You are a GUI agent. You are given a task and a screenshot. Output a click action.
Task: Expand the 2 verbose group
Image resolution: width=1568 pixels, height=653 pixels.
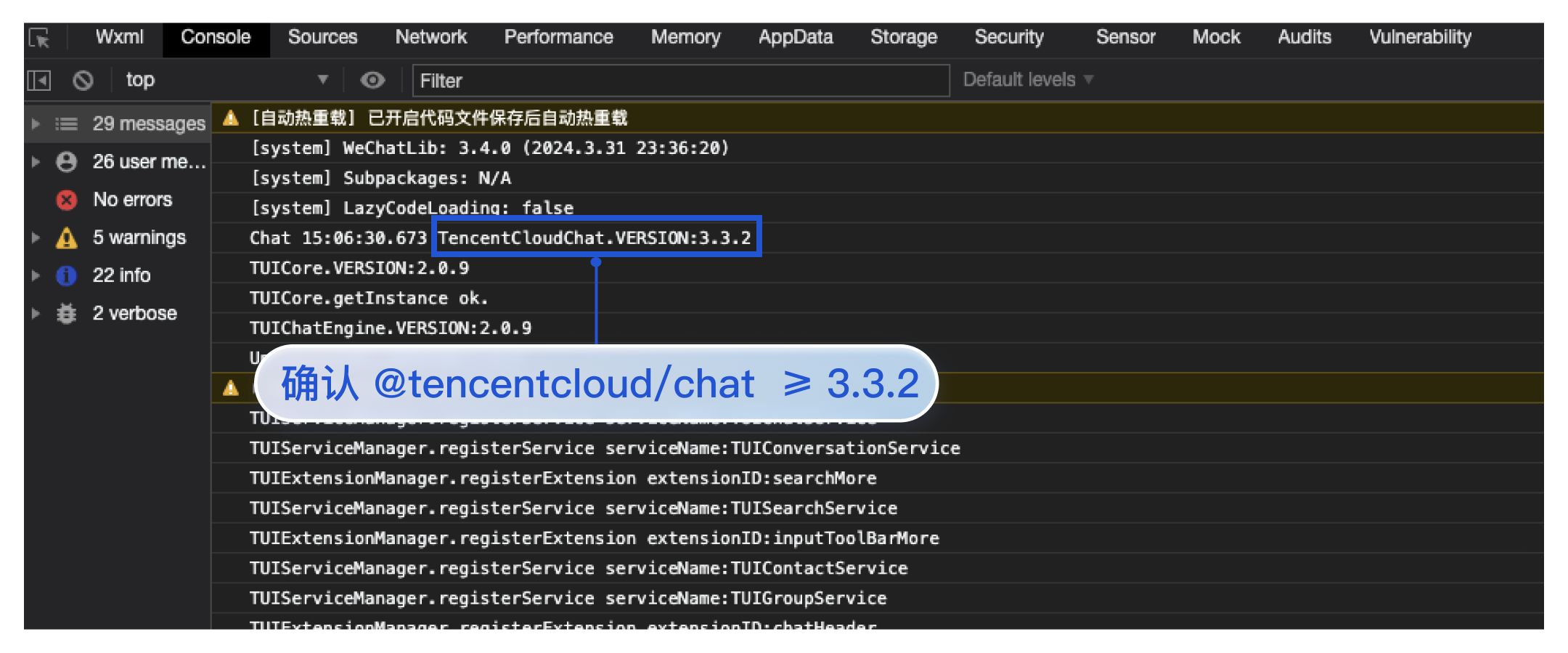(x=36, y=313)
